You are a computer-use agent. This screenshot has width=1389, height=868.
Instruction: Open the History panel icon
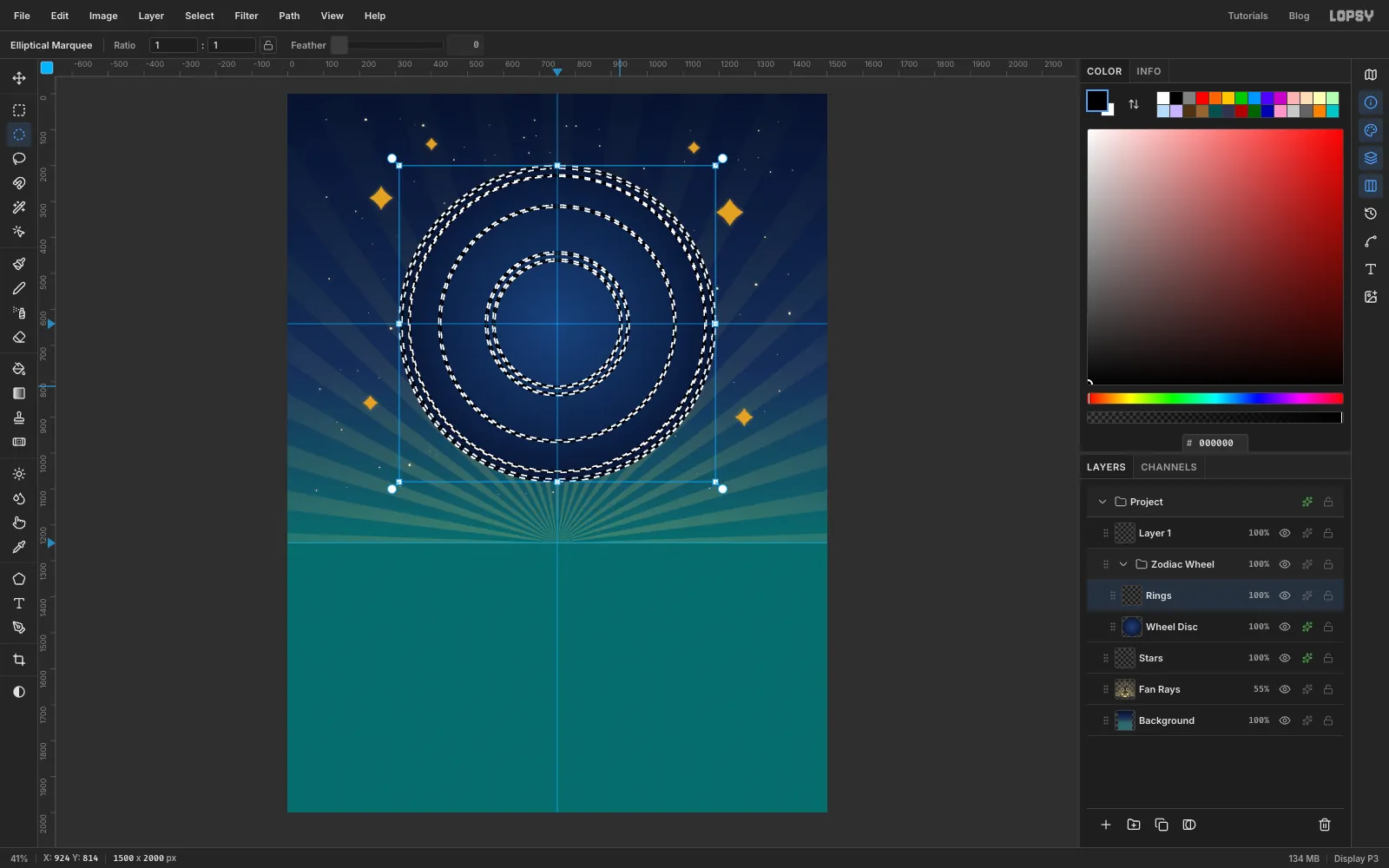tap(1371, 214)
